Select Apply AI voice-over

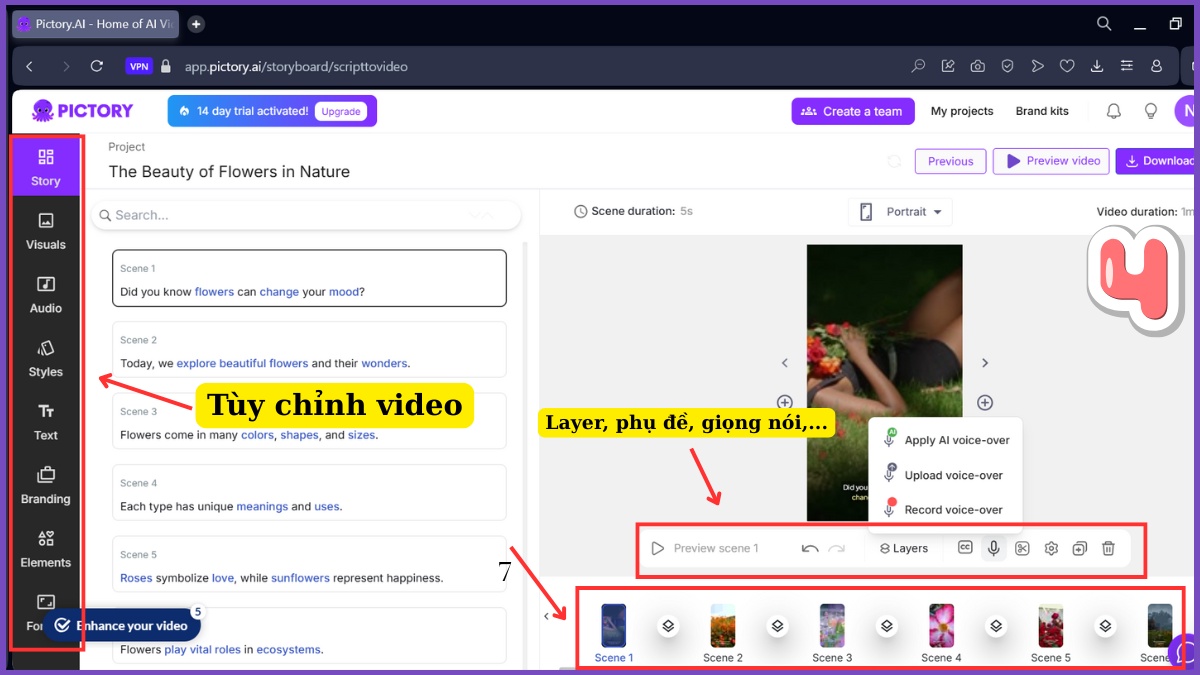click(946, 440)
